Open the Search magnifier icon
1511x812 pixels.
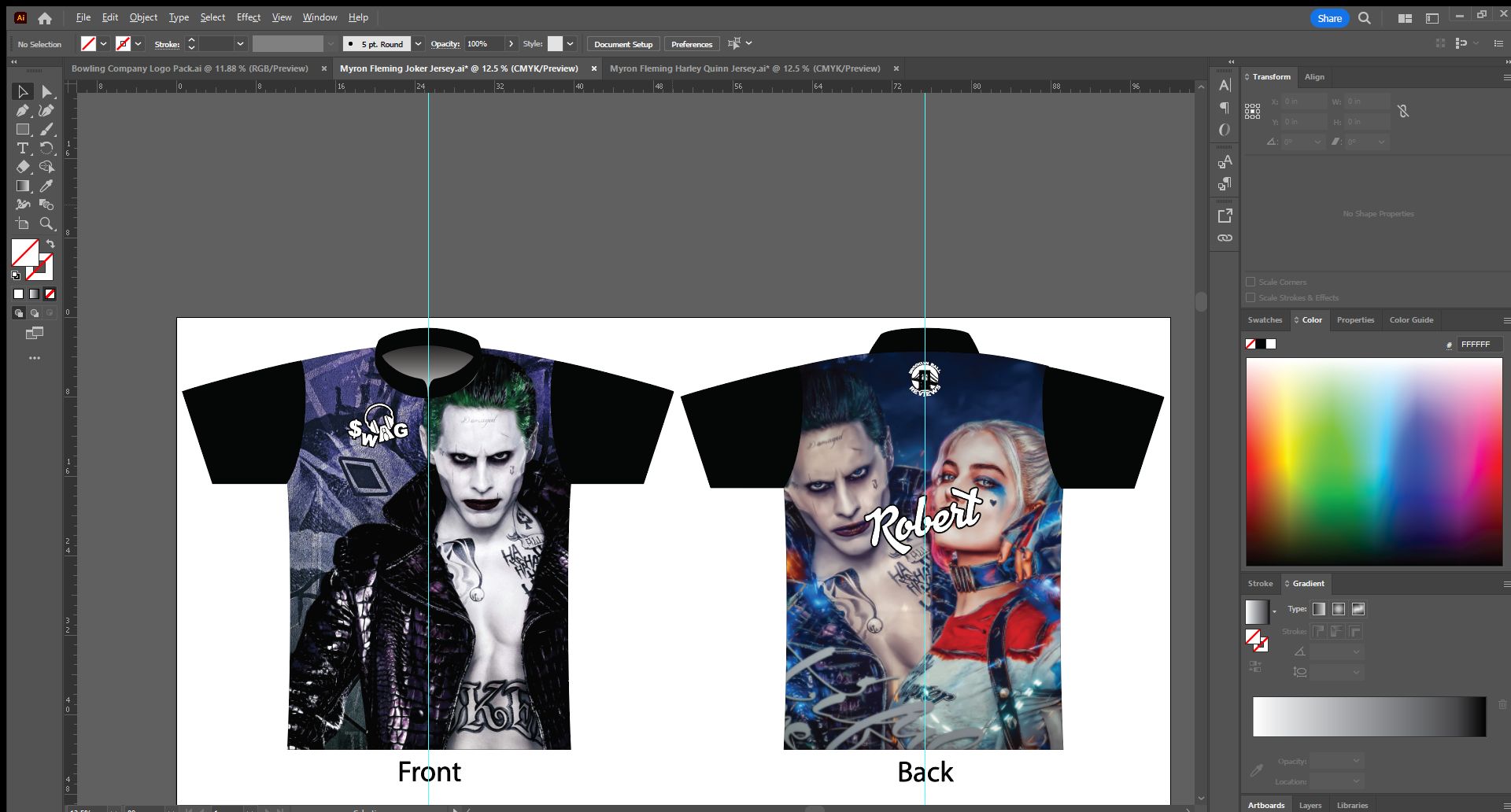[1365, 18]
